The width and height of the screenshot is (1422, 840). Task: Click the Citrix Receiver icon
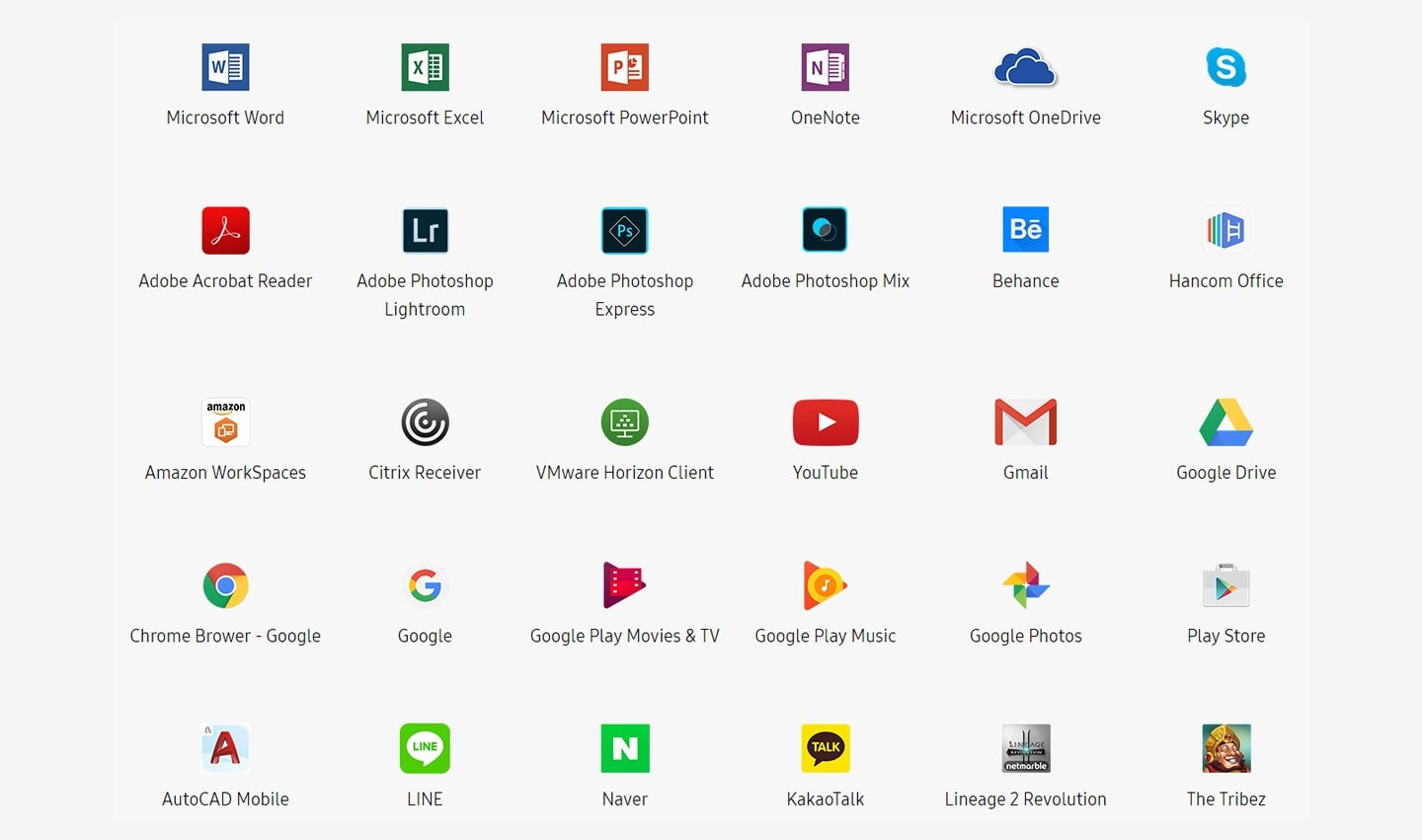[425, 422]
